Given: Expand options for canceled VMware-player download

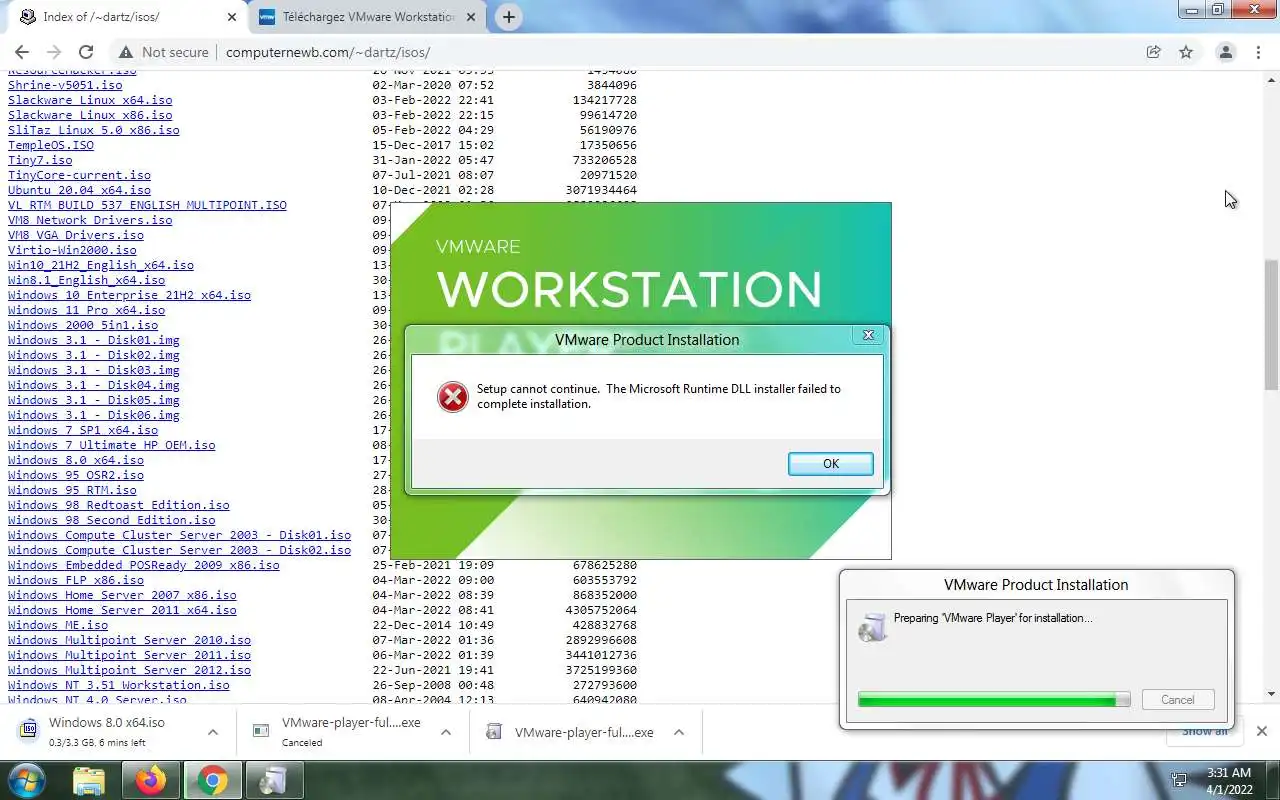Looking at the screenshot, I should (446, 732).
